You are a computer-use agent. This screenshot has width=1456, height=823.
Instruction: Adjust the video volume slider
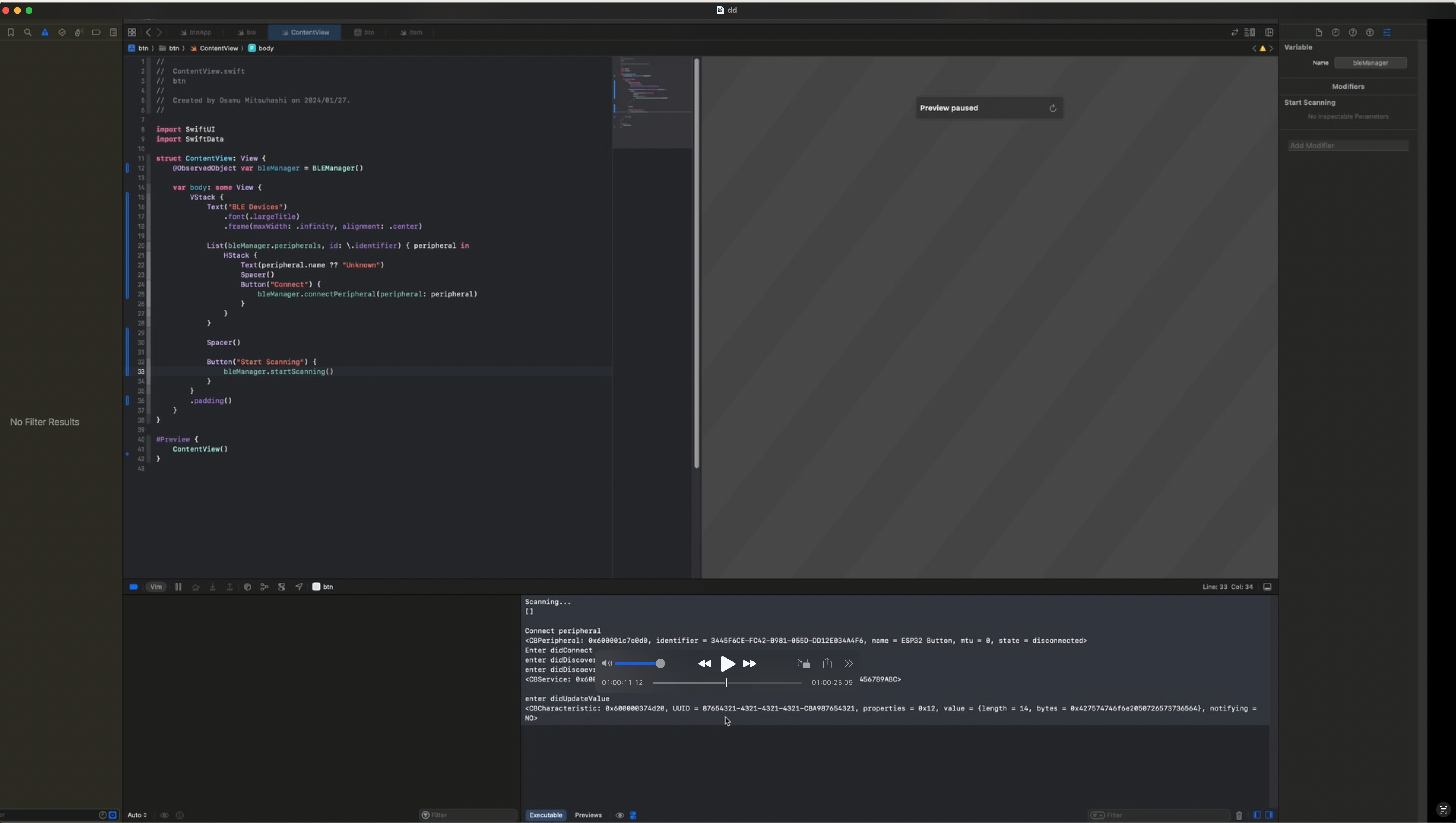(639, 664)
